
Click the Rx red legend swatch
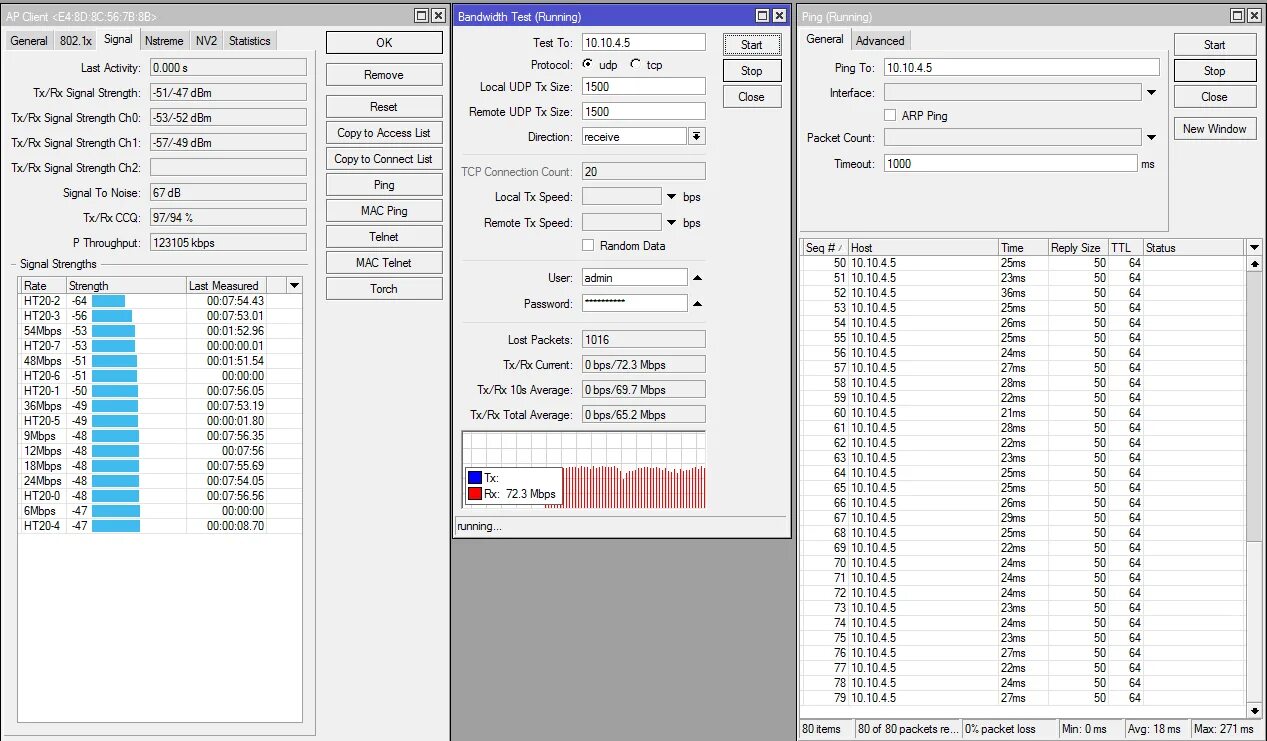[475, 493]
